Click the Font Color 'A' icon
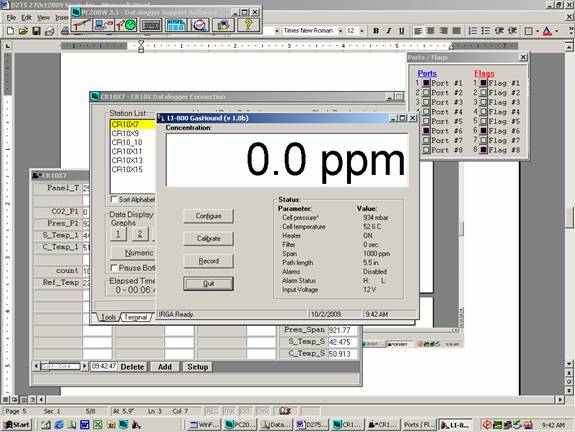This screenshot has width=575, height=432. 547,31
